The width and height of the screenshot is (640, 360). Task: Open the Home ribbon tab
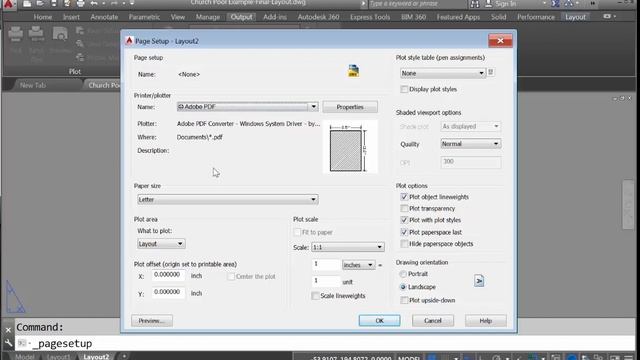click(x=43, y=17)
